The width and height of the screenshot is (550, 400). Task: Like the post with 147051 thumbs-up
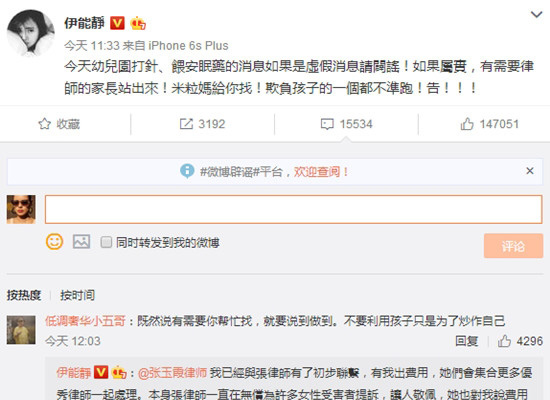(467, 124)
